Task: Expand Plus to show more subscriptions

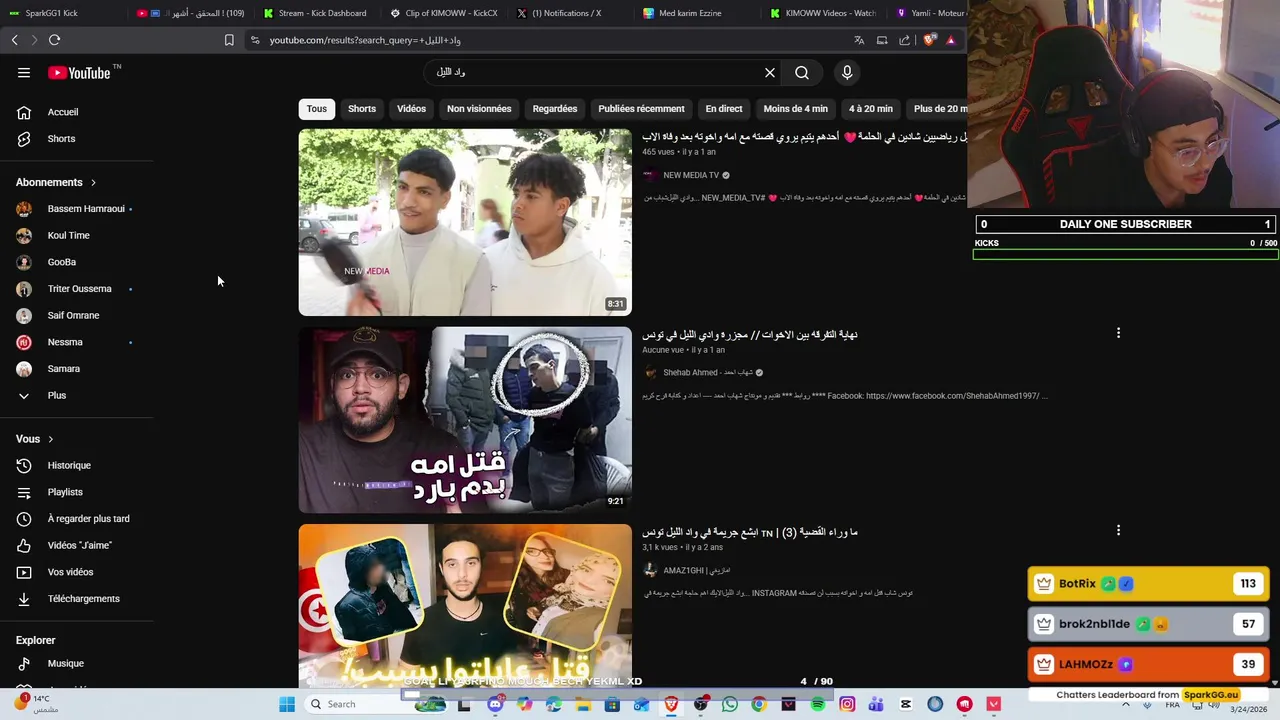Action: click(56, 396)
